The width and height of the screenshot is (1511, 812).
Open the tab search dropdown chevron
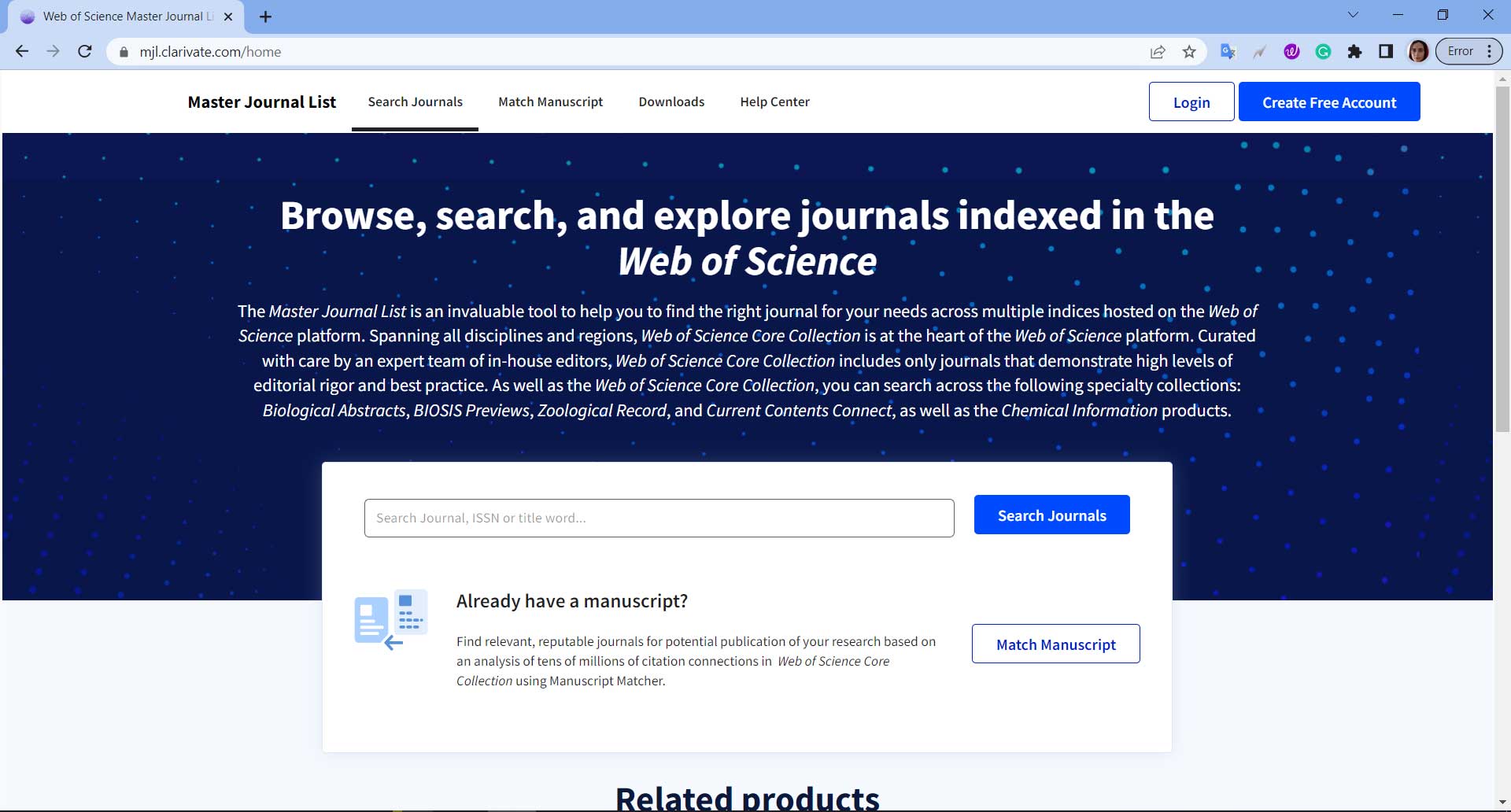click(1353, 15)
